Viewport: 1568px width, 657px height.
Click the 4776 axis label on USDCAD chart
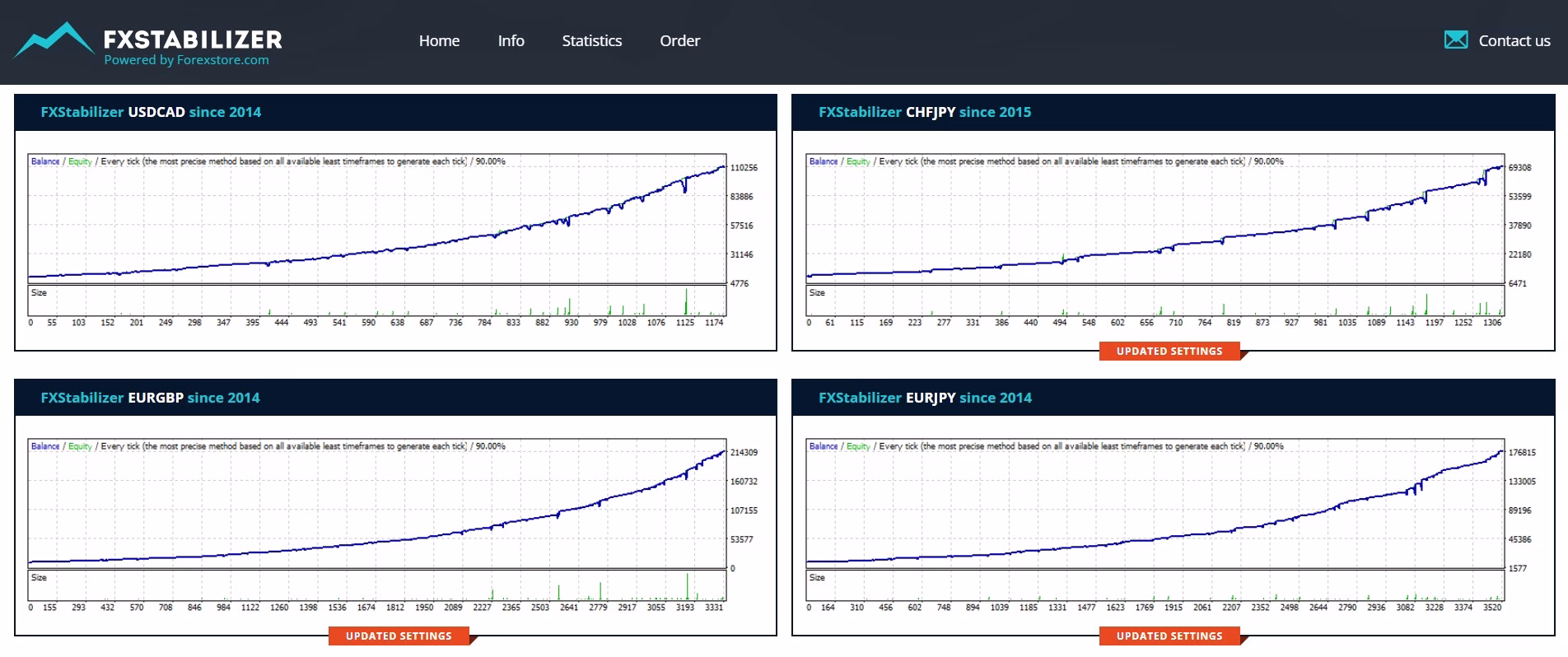tap(740, 284)
